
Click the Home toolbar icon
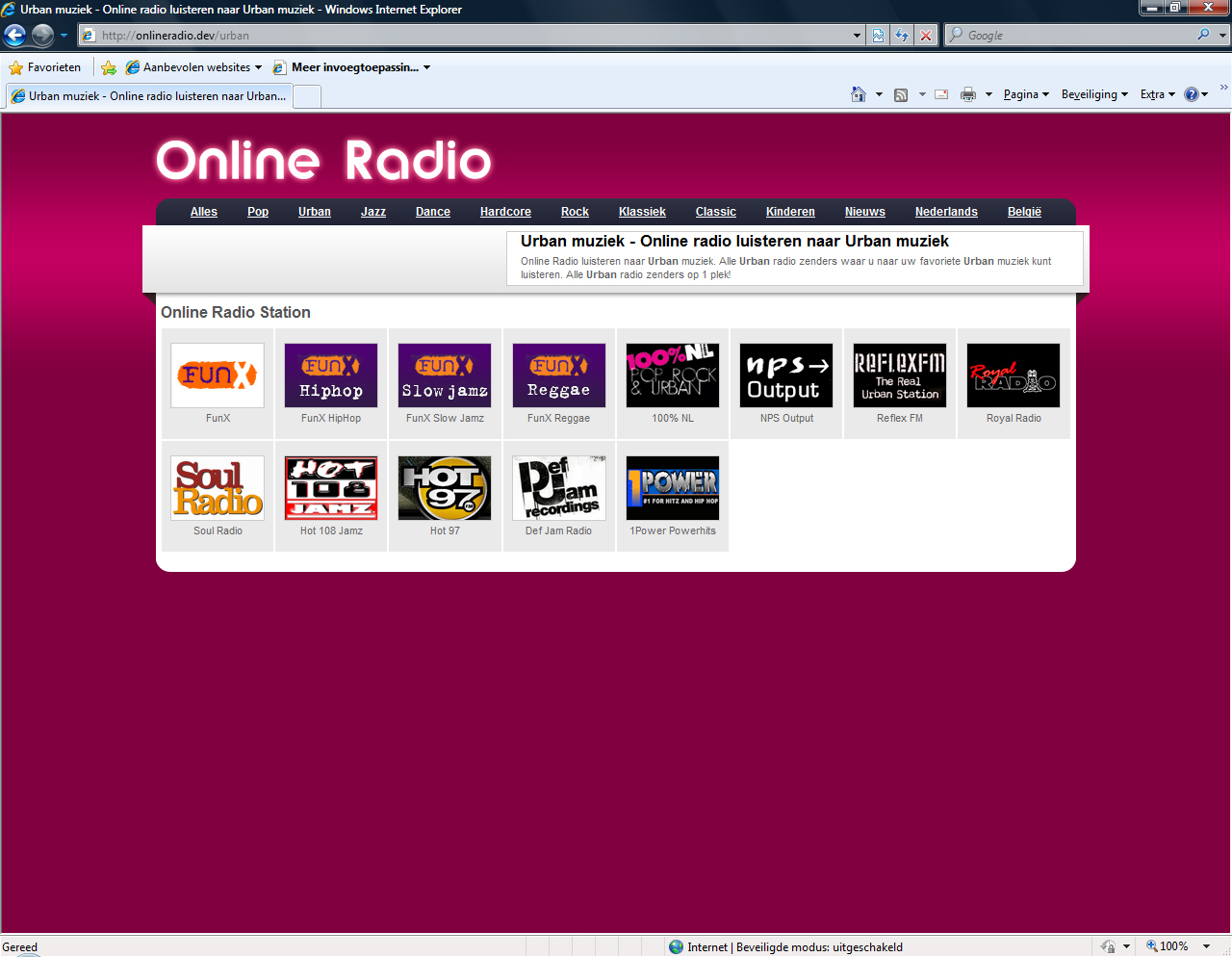click(x=859, y=94)
